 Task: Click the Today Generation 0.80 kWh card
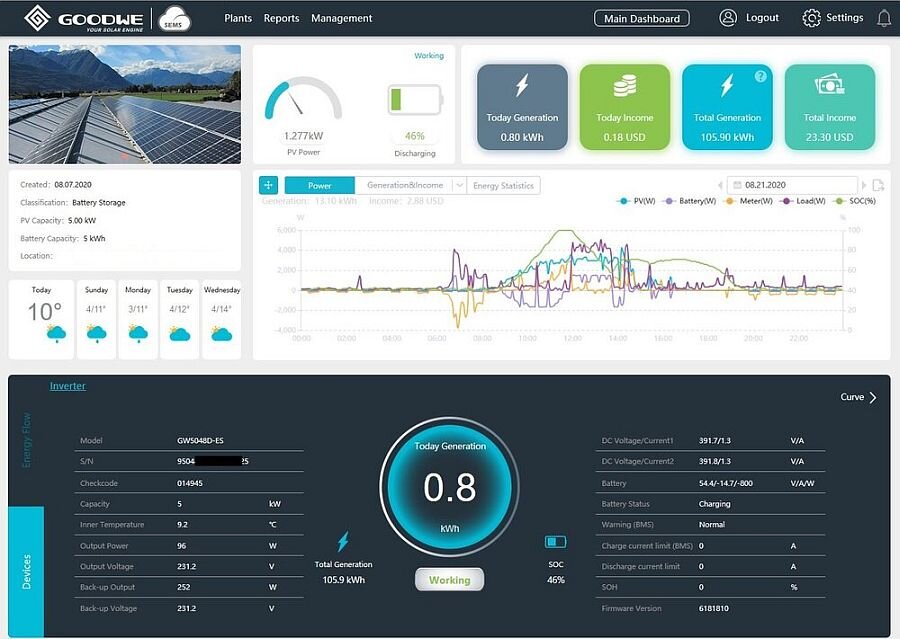[522, 107]
